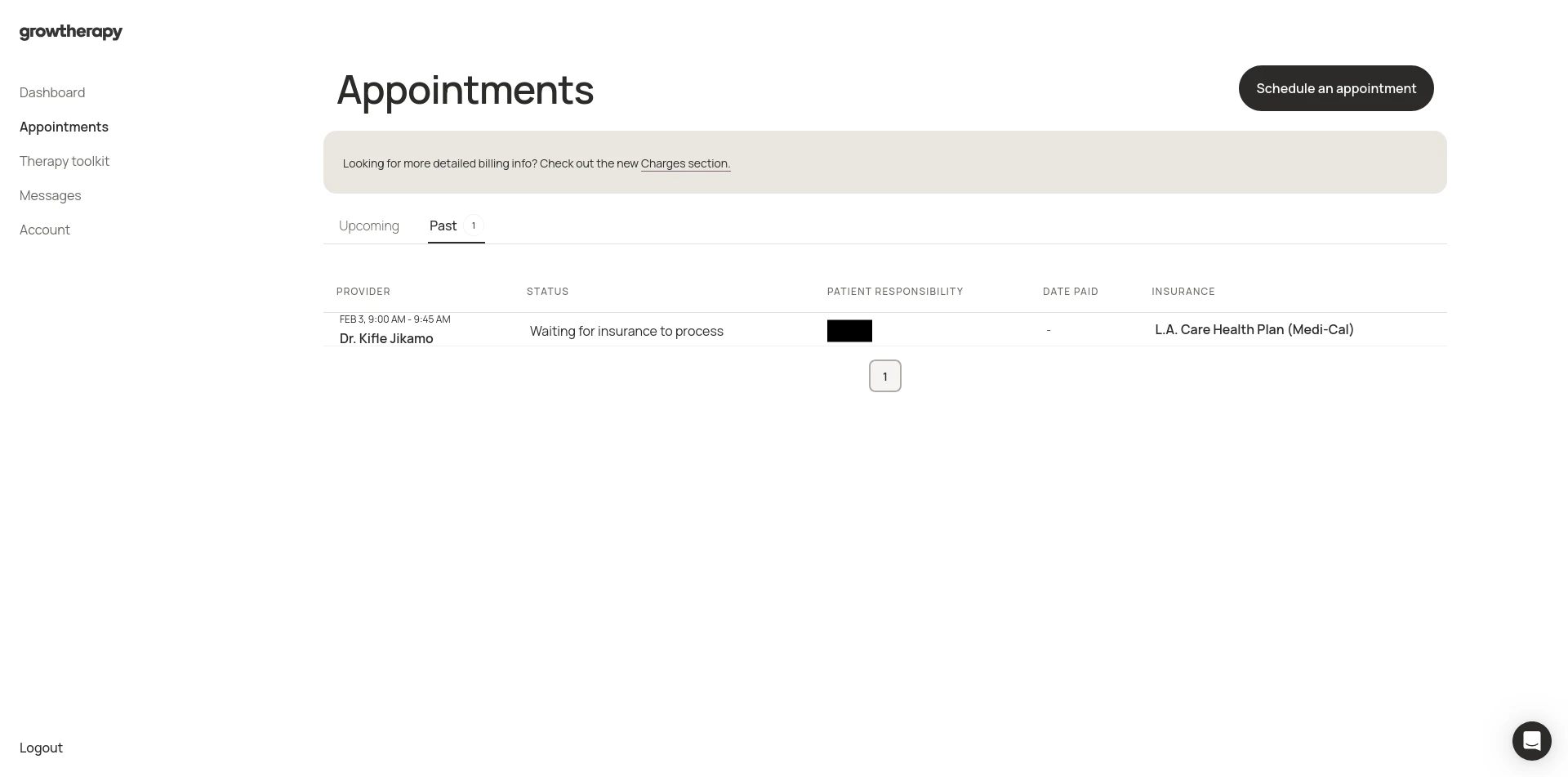The height and width of the screenshot is (777, 1568).
Task: Follow the Charges section link
Action: pos(685,163)
